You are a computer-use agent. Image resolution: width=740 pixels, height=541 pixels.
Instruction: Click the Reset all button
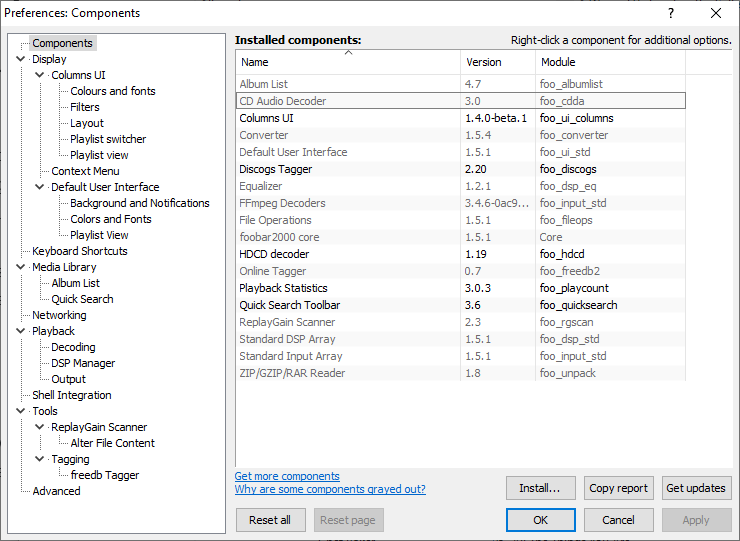(270, 520)
